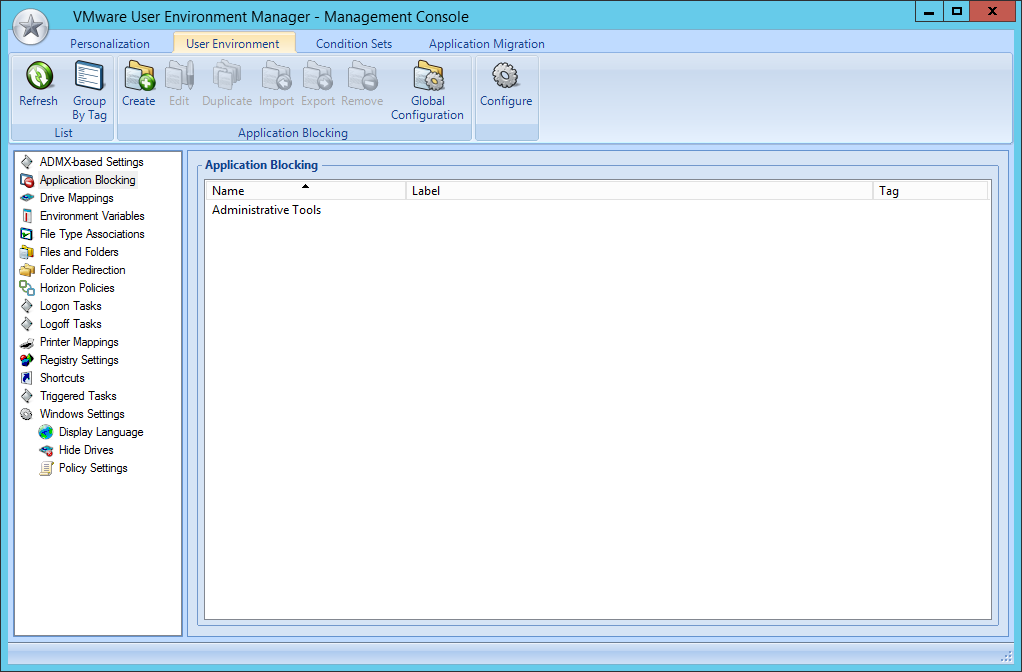Select Windows Settings tree label
Viewport: 1022px width, 672px height.
81,414
